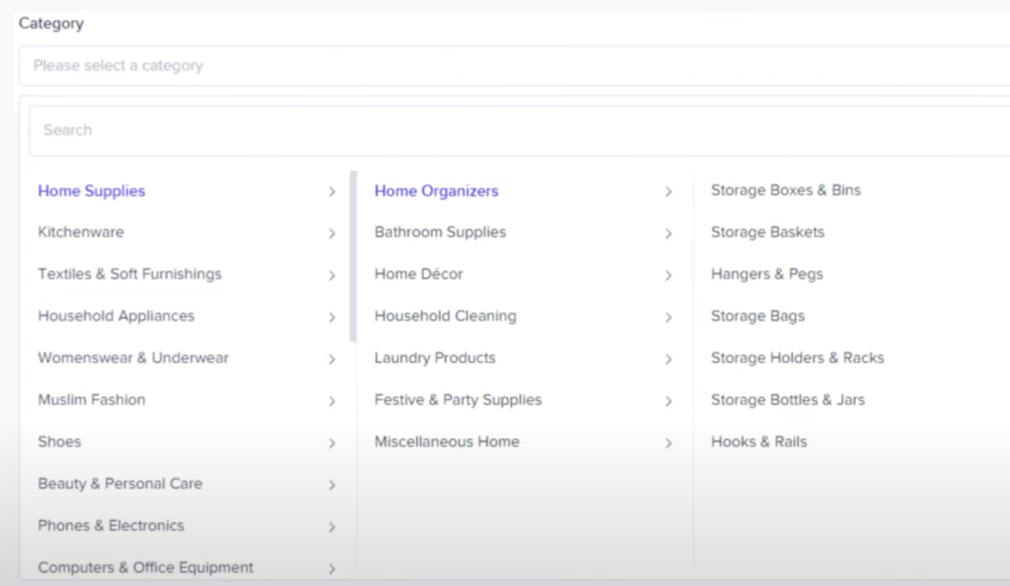1010x586 pixels.
Task: Choose Textiles & Soft Furnishings category
Action: click(x=129, y=274)
